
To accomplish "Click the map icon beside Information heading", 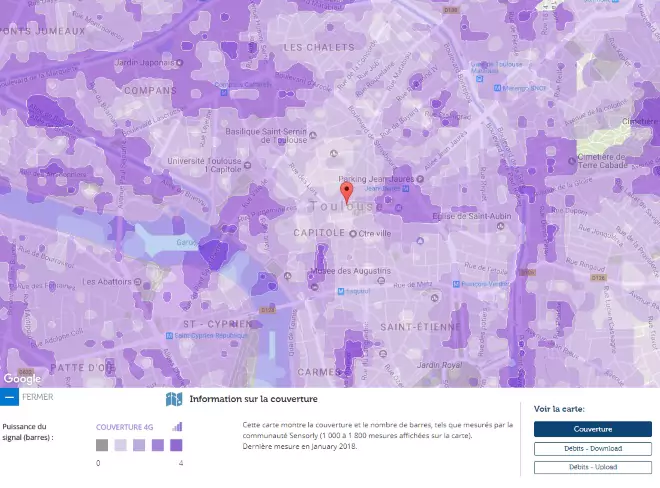I will (173, 400).
